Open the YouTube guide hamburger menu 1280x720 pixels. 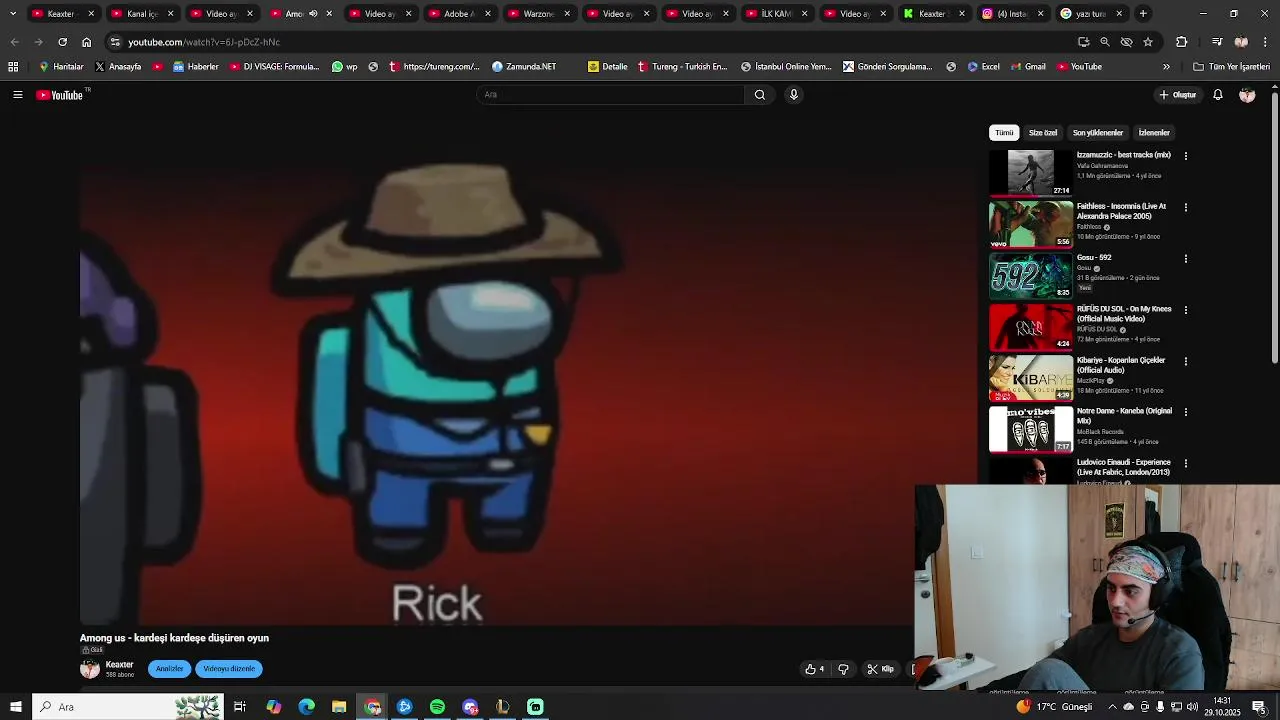click(x=17, y=95)
